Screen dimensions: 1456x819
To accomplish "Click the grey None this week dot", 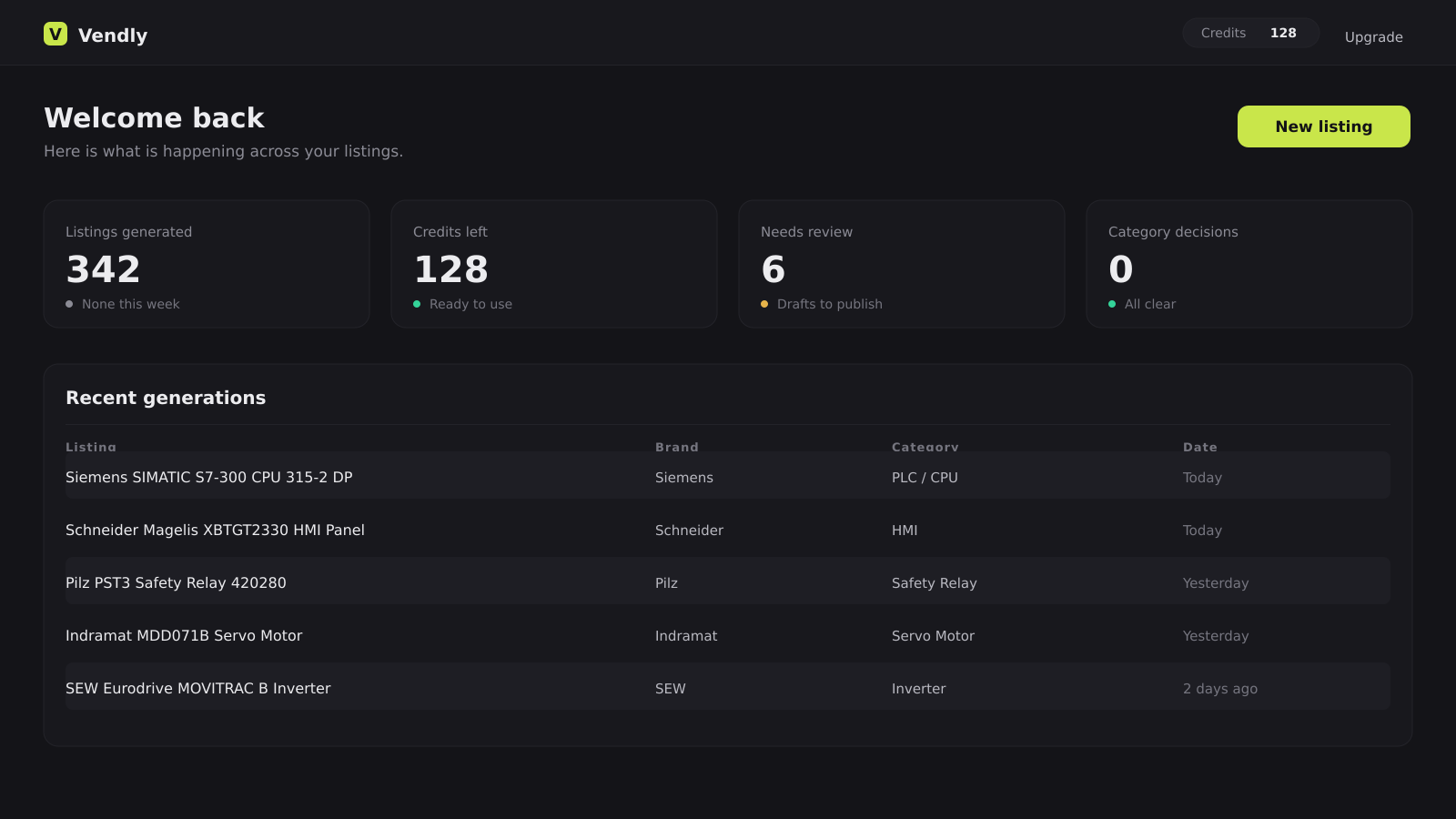I will [69, 304].
